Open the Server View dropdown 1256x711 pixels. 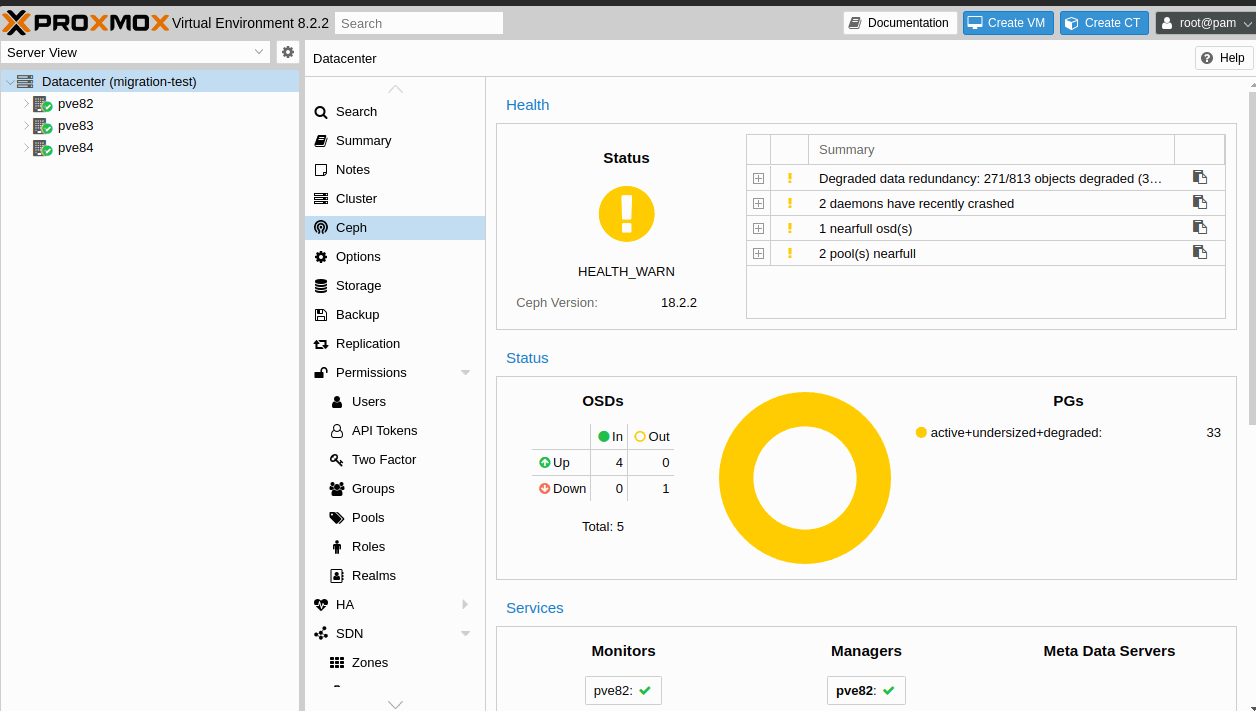pyautogui.click(x=259, y=52)
